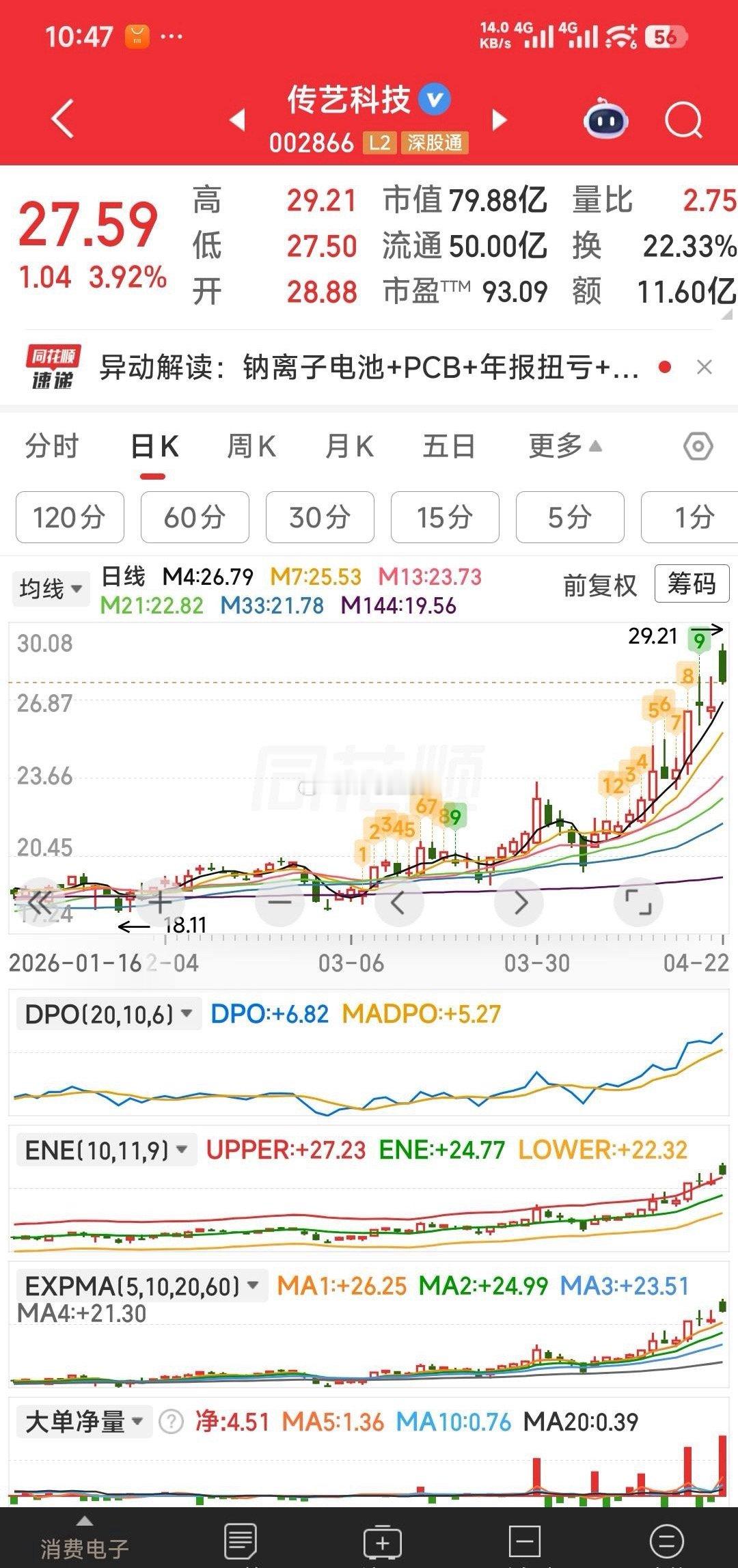Image resolution: width=738 pixels, height=1568 pixels.
Task: Select the 15分 interval
Action: coord(445,517)
